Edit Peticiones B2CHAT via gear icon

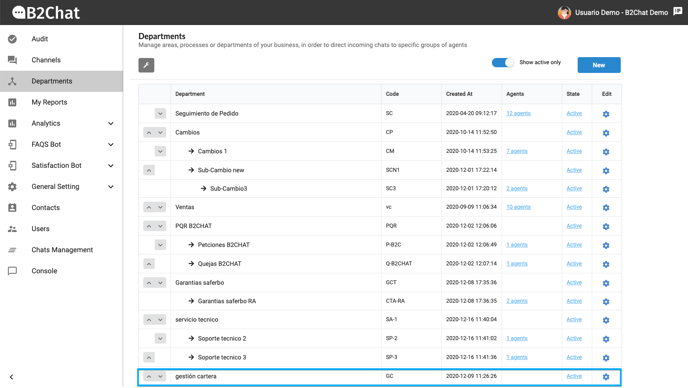[606, 245]
